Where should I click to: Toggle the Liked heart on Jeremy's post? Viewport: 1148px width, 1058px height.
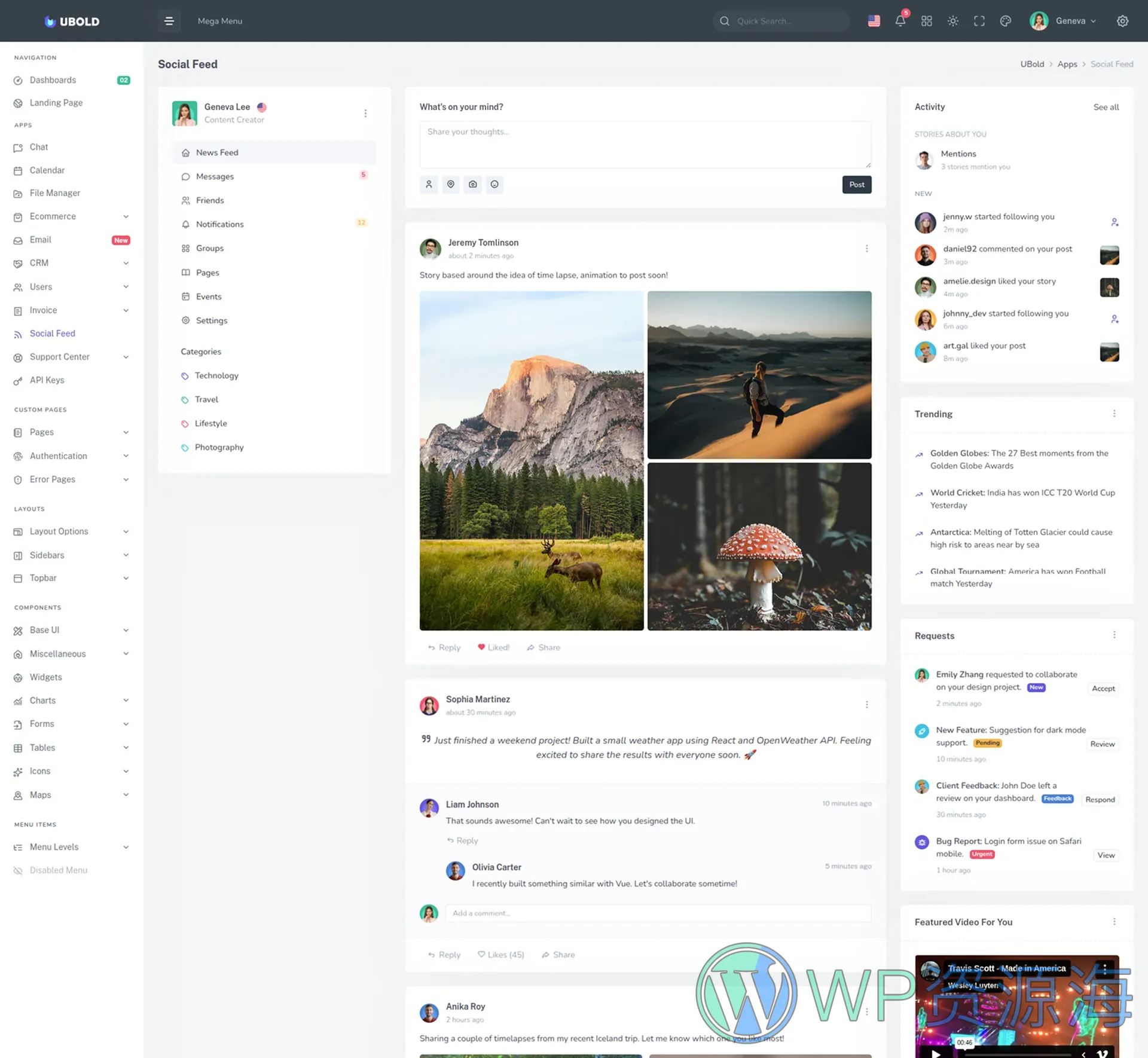click(493, 647)
